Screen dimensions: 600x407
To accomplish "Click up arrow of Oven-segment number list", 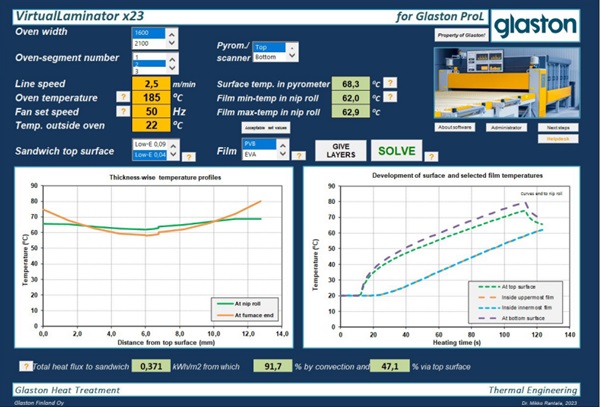I will pos(172,59).
